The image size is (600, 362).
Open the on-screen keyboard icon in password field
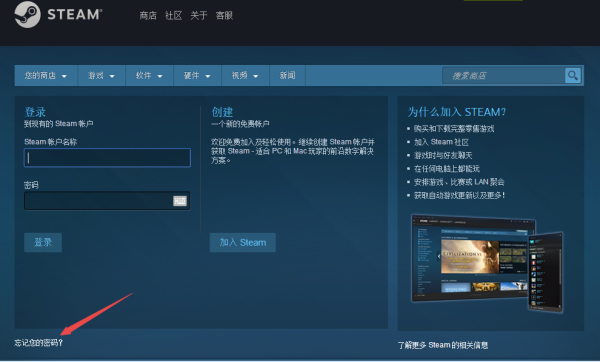180,201
